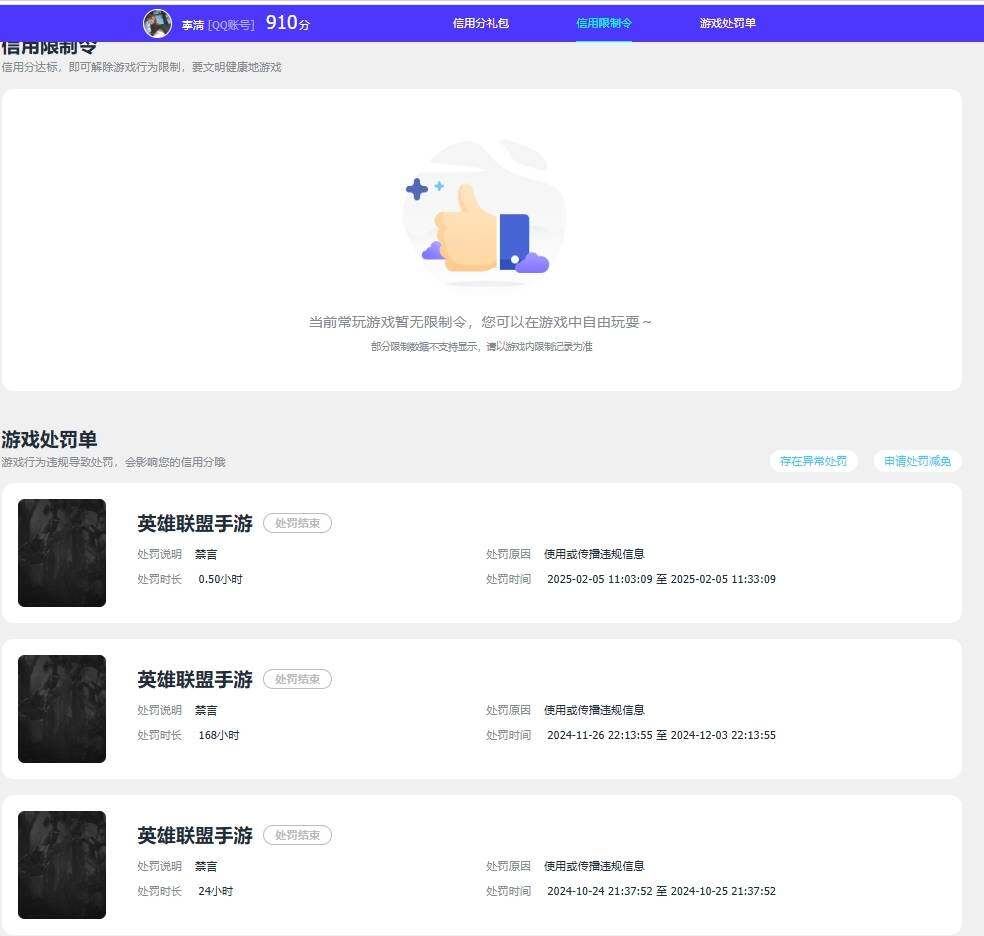The width and height of the screenshot is (984, 936).
Task: Click the 910分 credit score
Action: click(287, 23)
